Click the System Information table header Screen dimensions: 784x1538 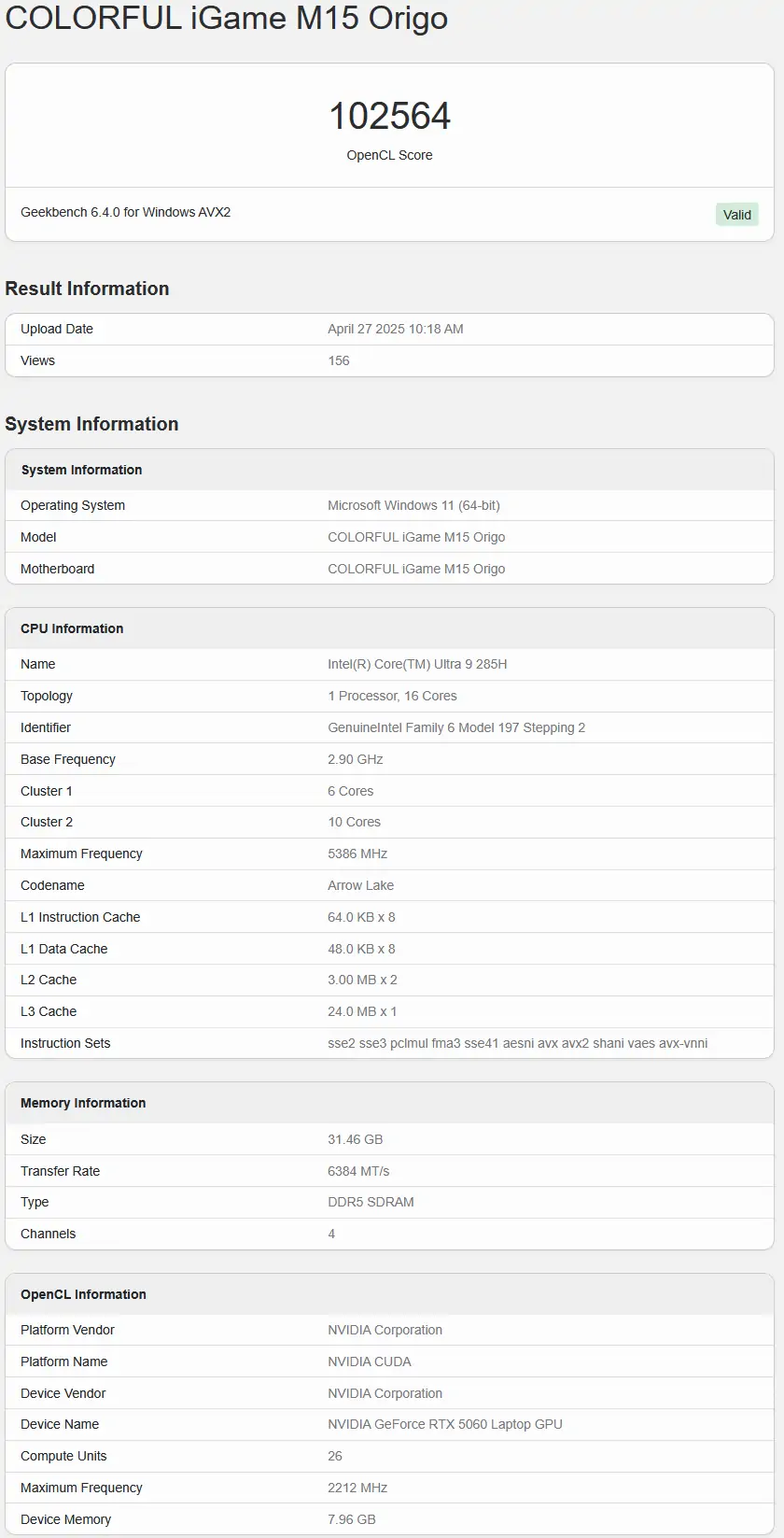(81, 470)
